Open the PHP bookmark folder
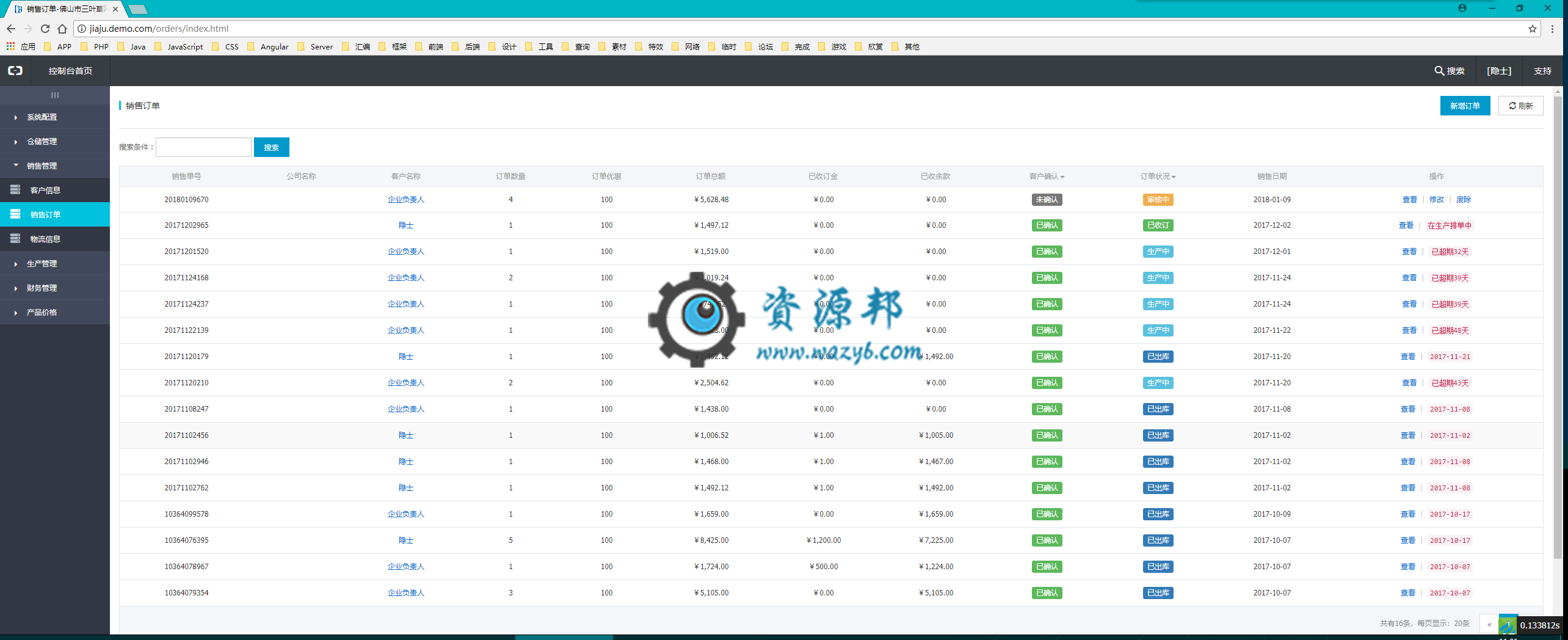Image resolution: width=1568 pixels, height=640 pixels. [x=95, y=46]
